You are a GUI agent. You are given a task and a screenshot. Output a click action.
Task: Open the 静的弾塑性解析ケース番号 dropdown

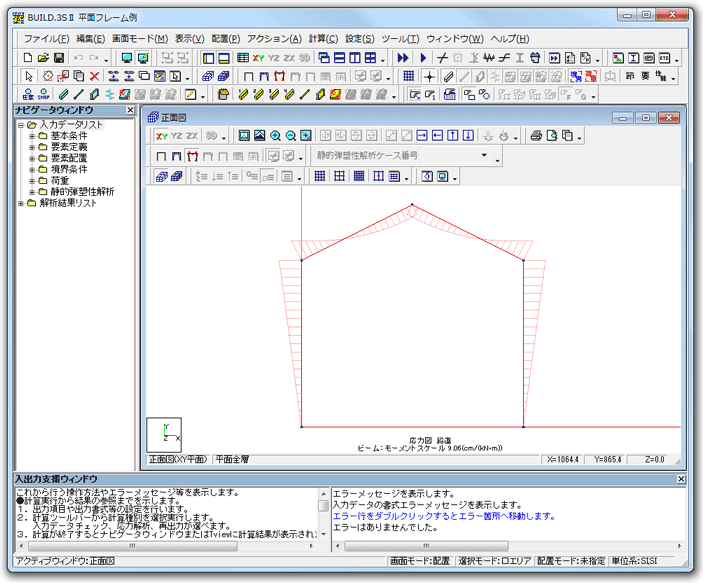(x=487, y=156)
